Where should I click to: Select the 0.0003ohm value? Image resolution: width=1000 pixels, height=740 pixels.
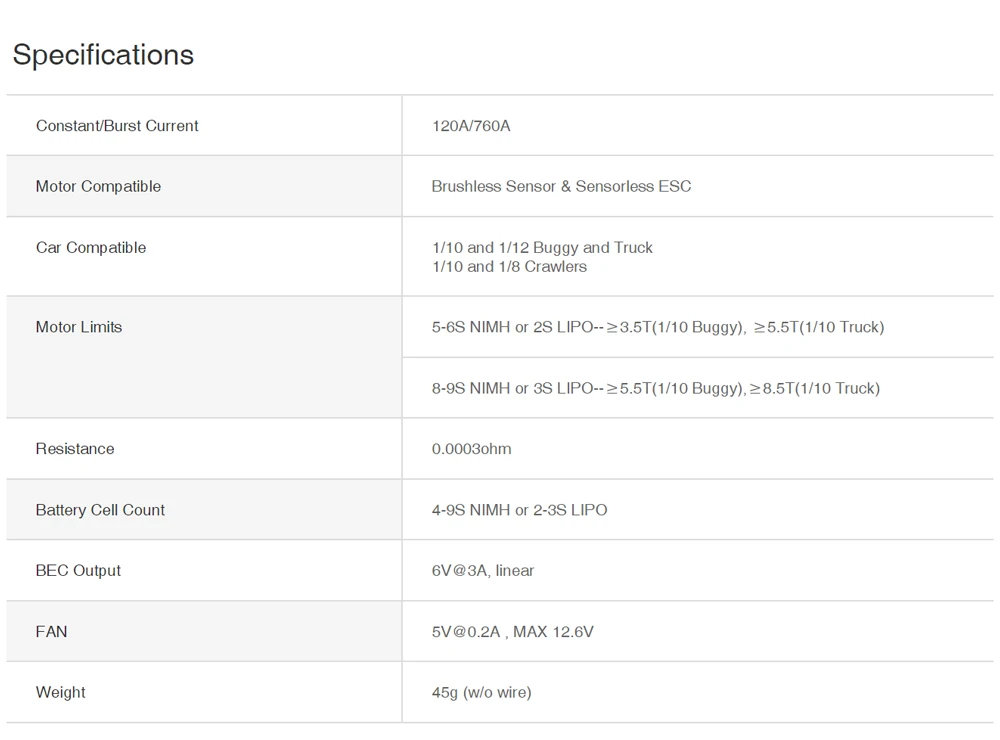471,449
